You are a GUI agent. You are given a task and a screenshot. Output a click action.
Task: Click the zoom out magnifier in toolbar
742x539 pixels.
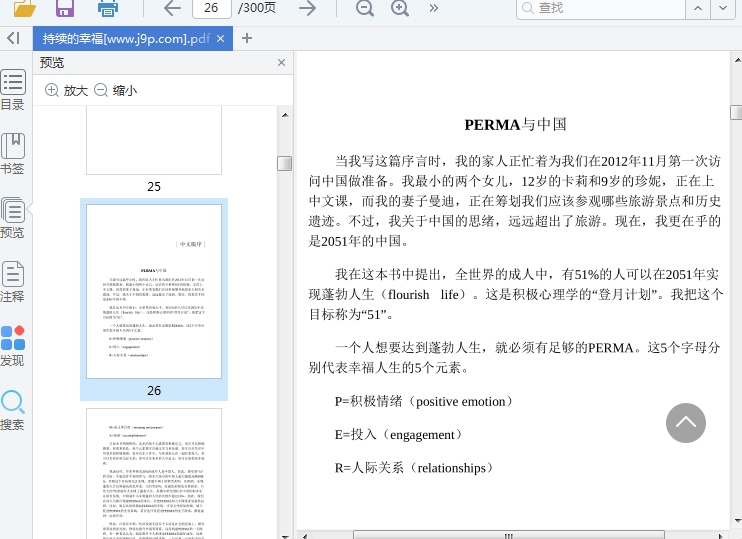click(365, 8)
